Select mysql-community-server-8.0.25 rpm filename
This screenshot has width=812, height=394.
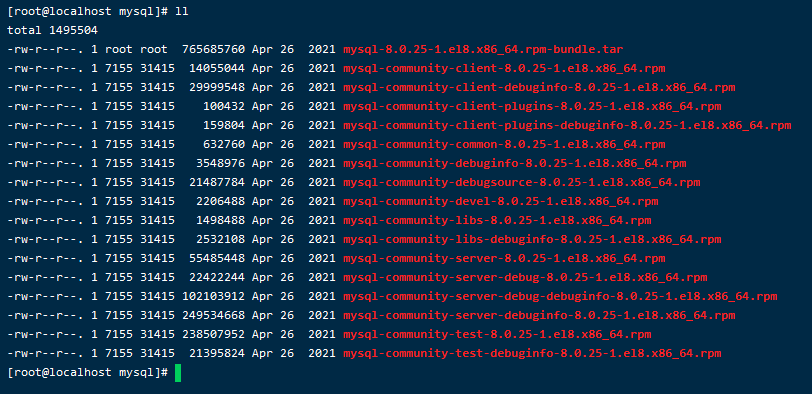(504, 258)
